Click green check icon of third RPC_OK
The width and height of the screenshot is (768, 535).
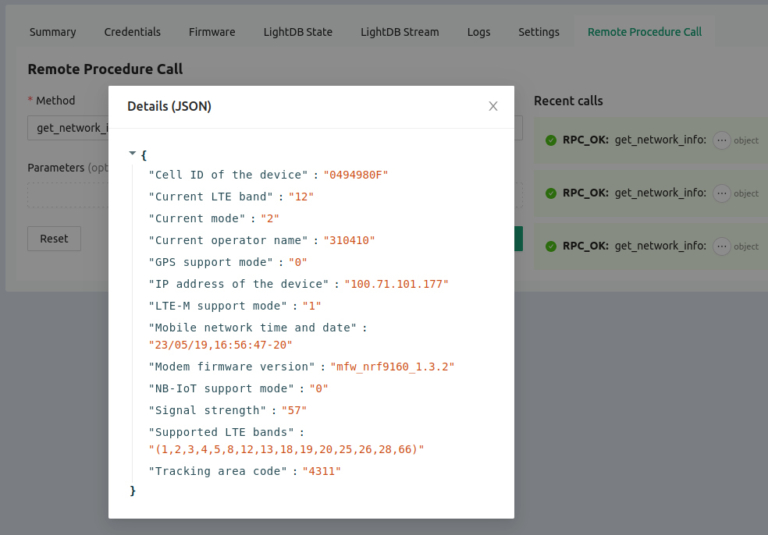point(551,246)
